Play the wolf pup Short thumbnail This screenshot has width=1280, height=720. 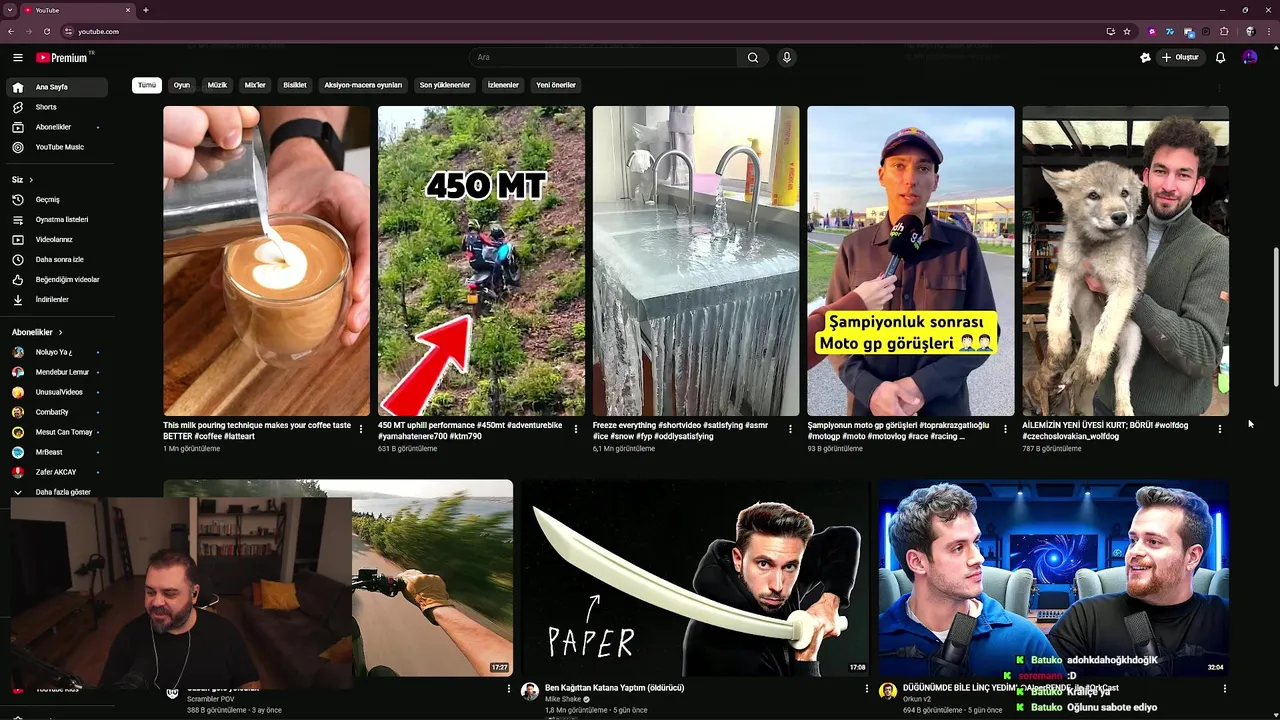(x=1125, y=261)
